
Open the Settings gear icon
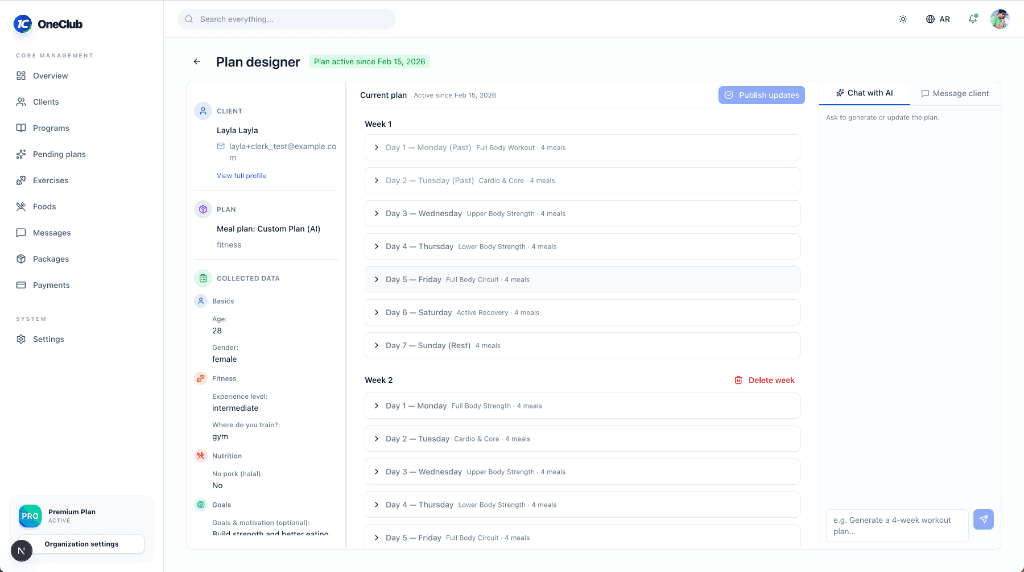(x=21, y=339)
